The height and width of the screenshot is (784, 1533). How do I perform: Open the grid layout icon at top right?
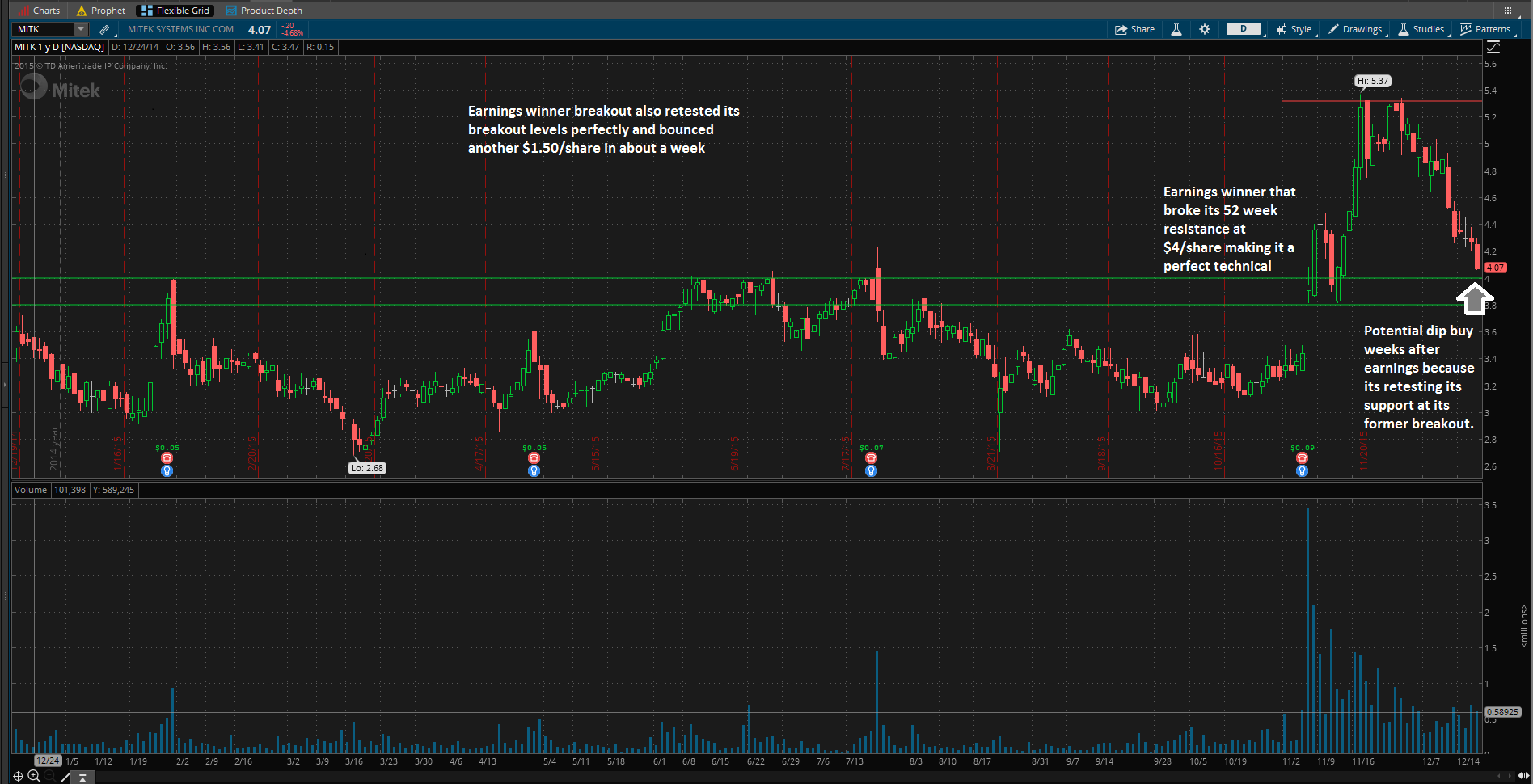coord(1507,11)
